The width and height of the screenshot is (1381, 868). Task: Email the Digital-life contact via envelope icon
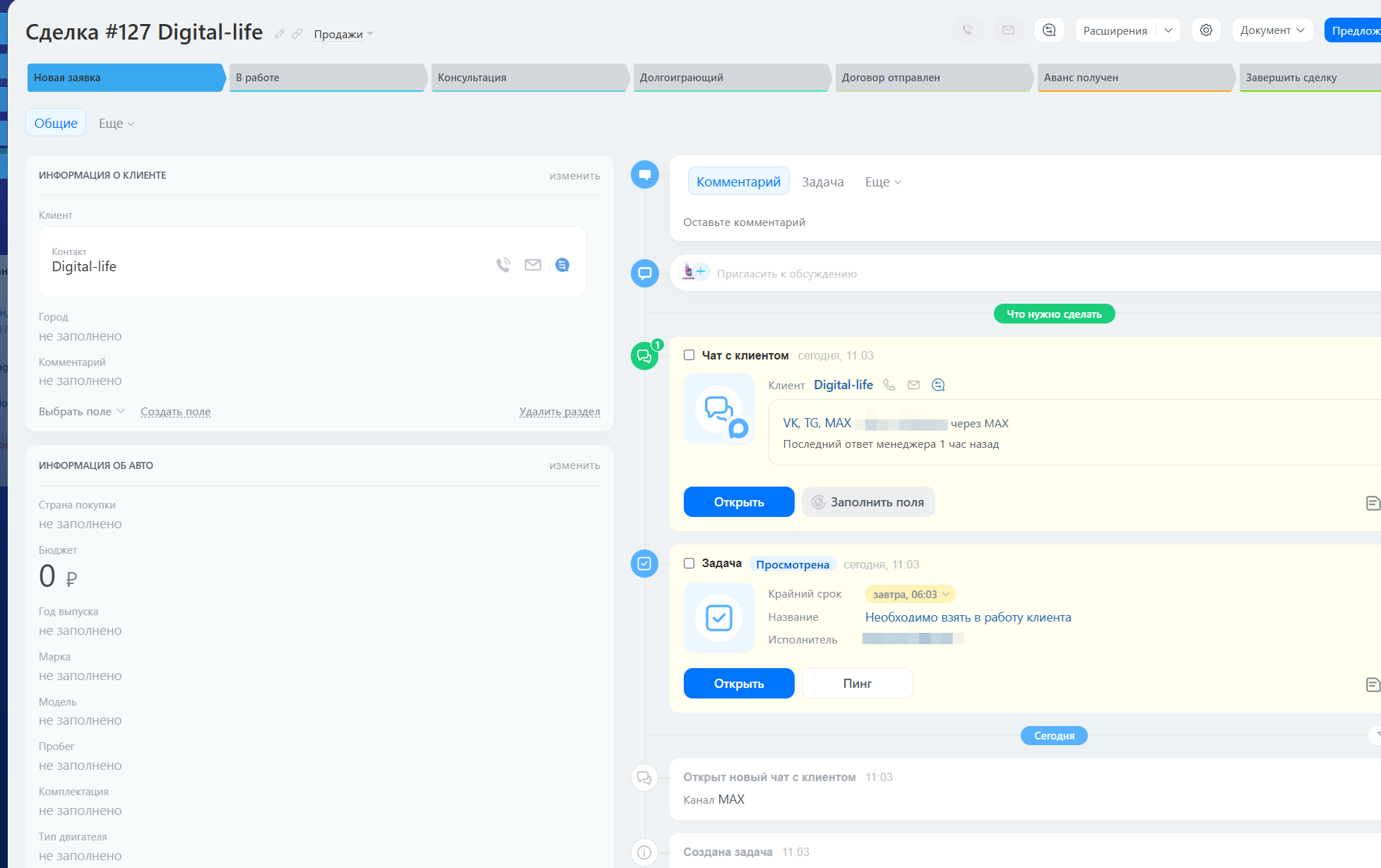tap(533, 265)
